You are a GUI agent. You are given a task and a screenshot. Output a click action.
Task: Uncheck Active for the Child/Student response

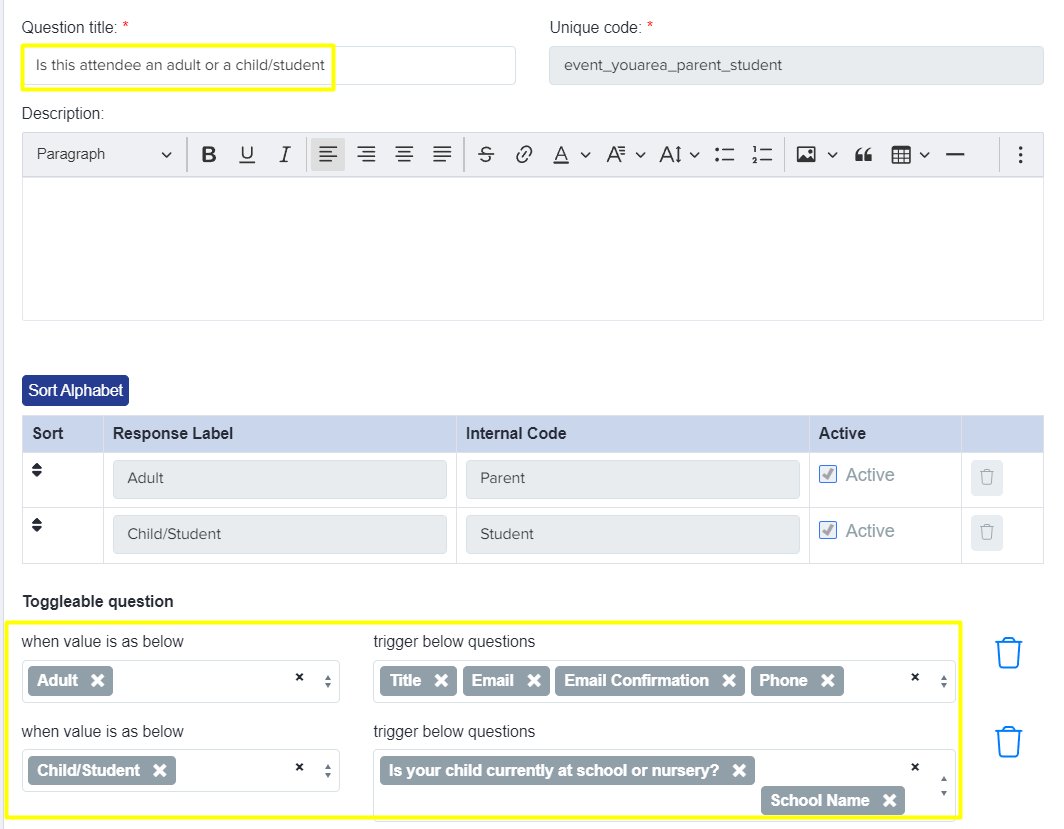pos(828,531)
